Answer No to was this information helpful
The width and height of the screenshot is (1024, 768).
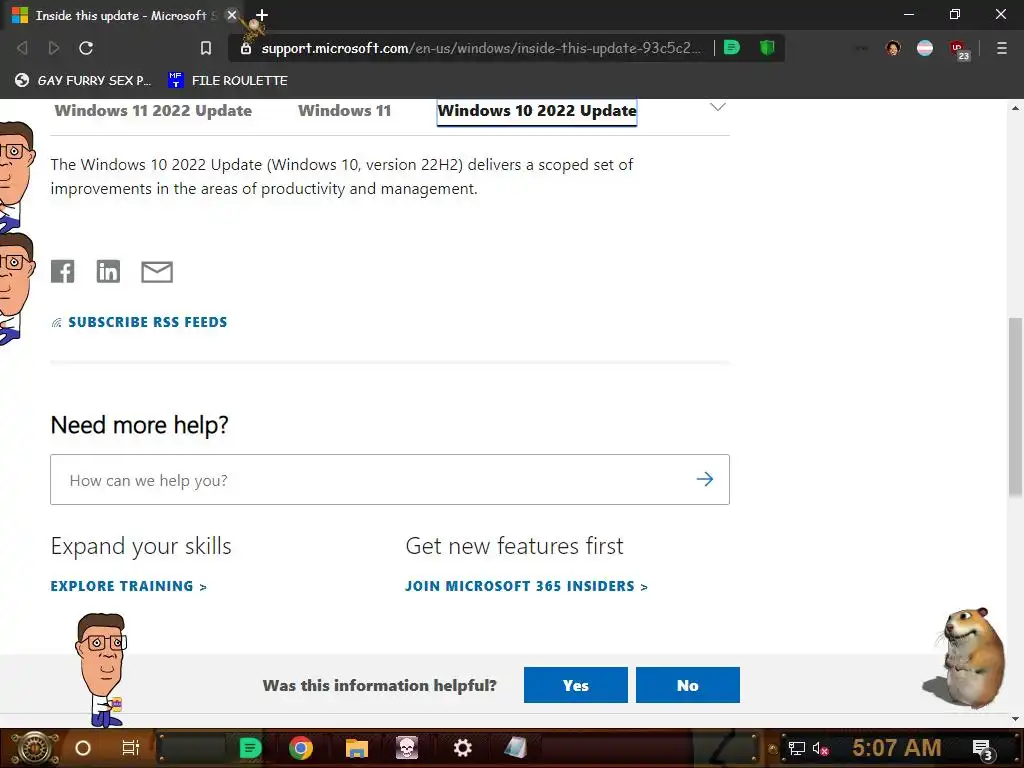click(688, 685)
